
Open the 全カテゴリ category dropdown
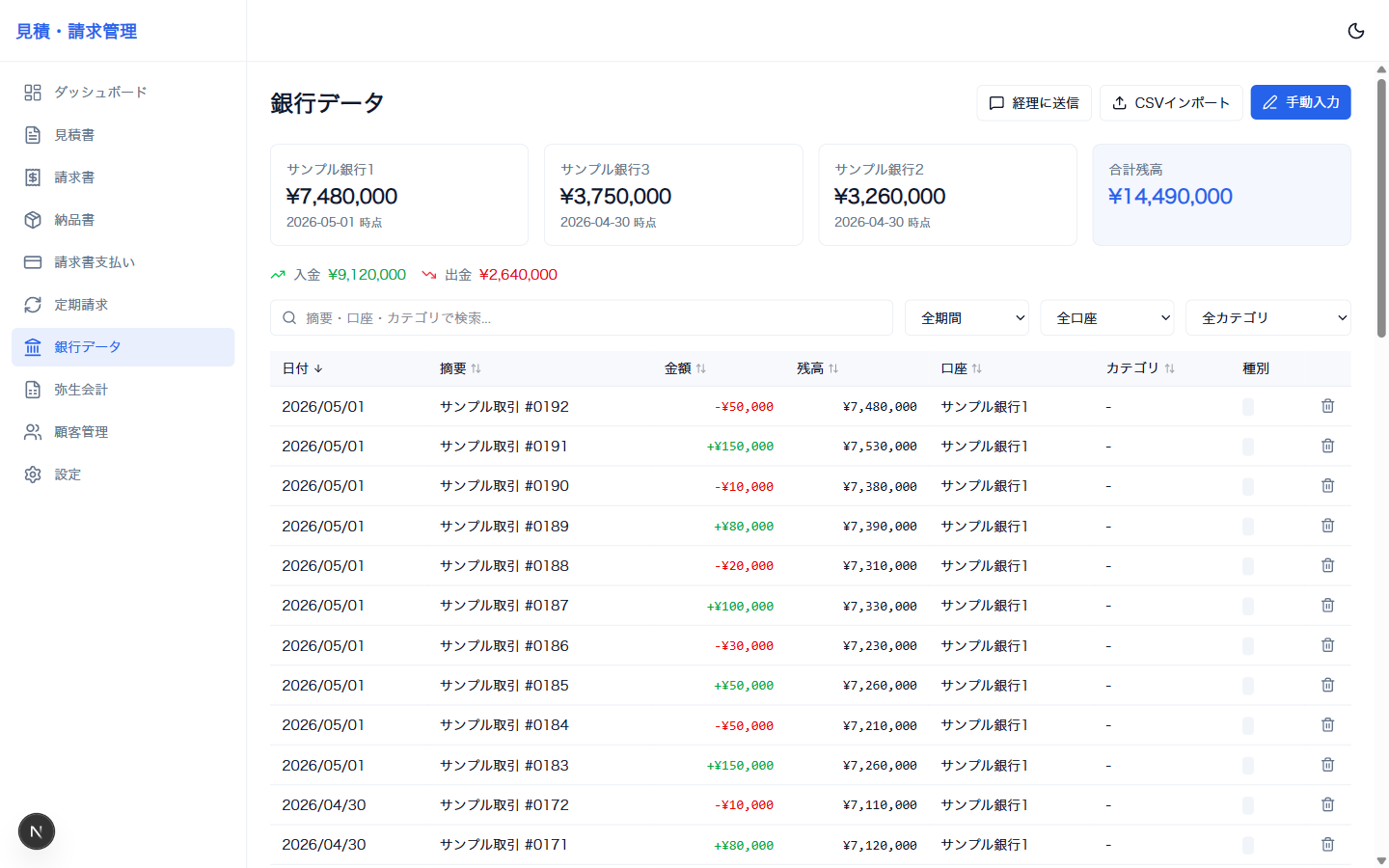click(x=1267, y=317)
